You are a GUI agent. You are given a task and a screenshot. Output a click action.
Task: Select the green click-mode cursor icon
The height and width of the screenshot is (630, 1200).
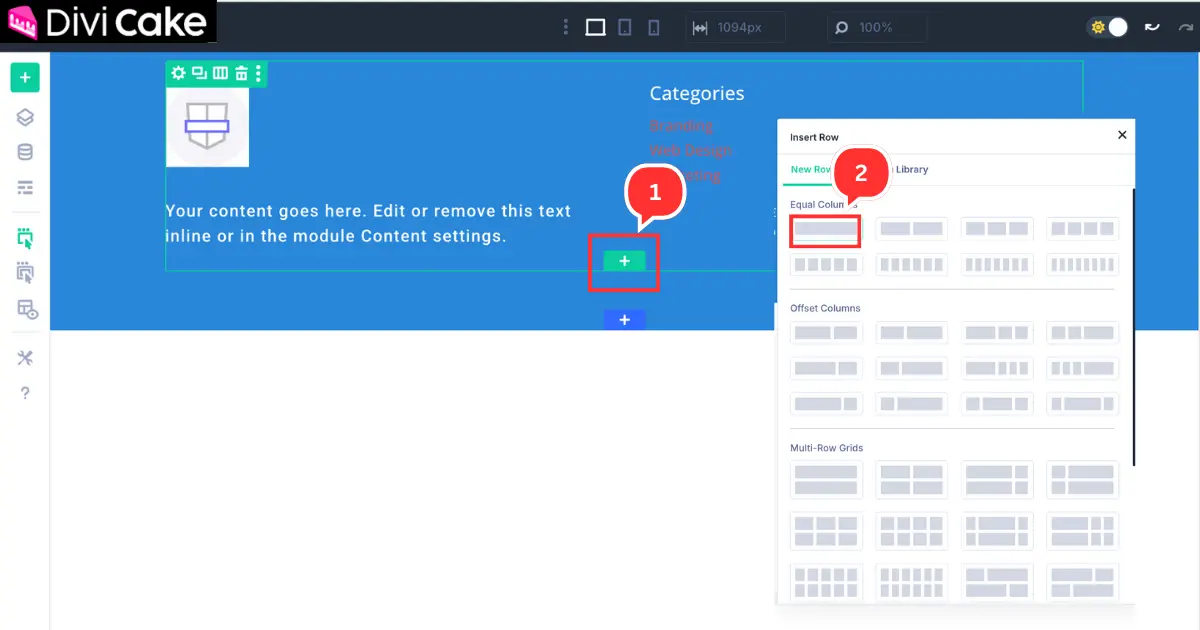pyautogui.click(x=25, y=238)
